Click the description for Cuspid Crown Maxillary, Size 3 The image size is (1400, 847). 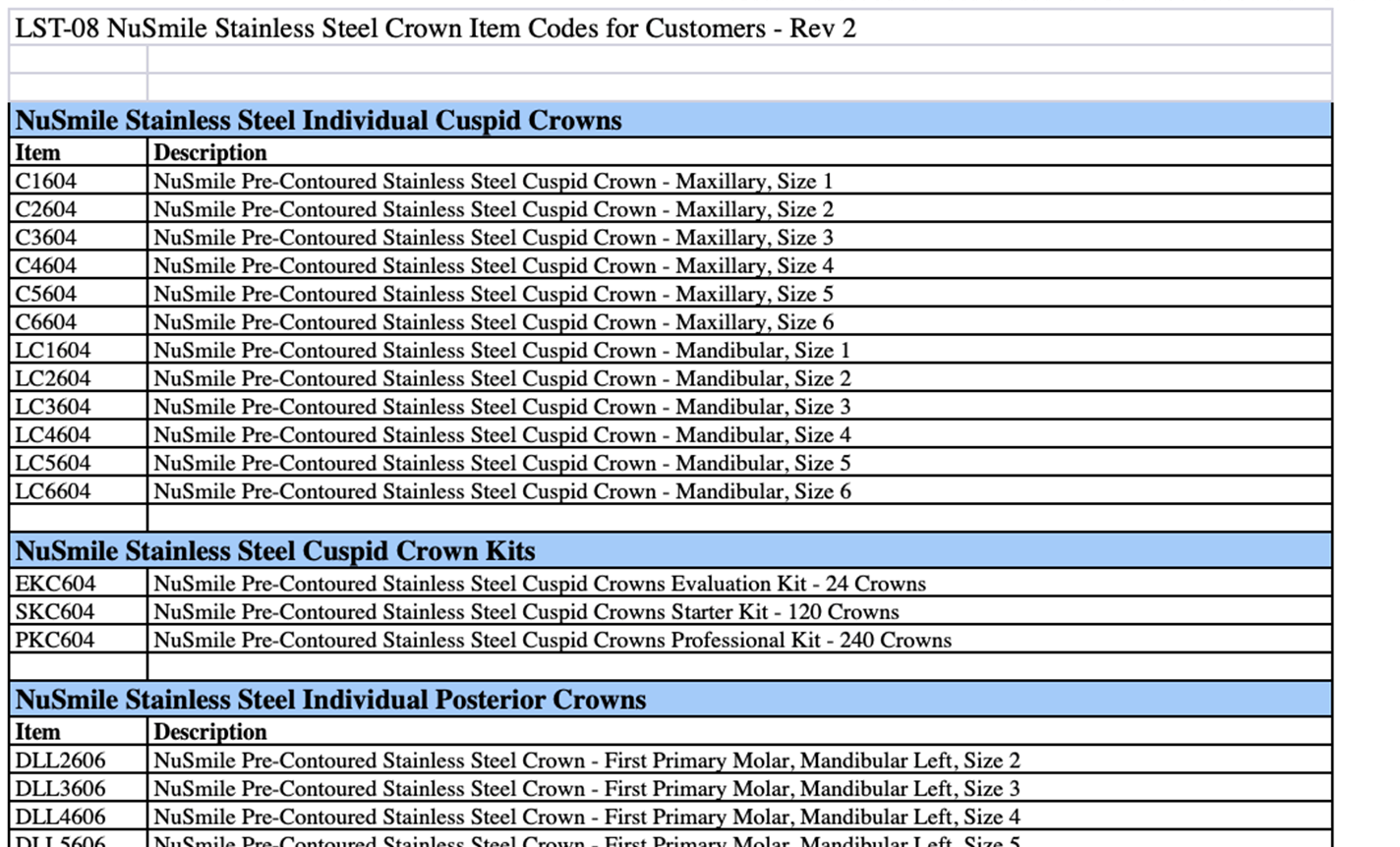tap(740, 237)
